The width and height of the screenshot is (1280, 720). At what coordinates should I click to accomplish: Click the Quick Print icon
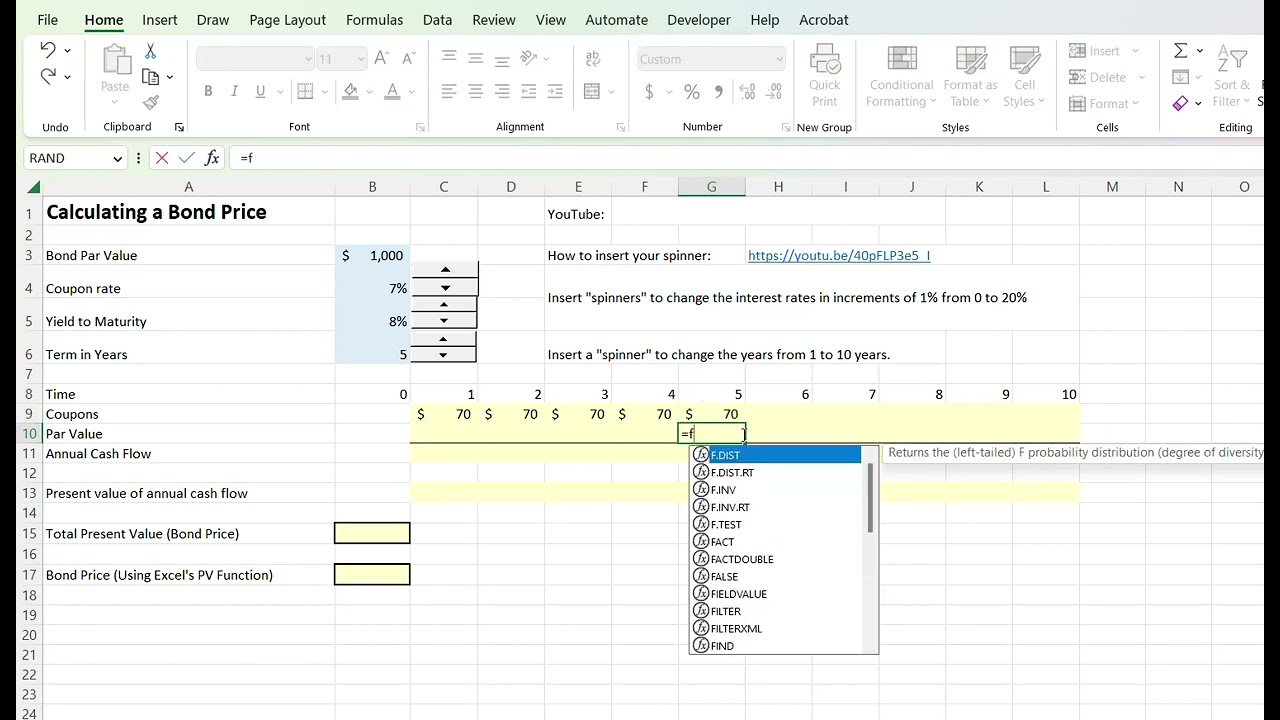[825, 75]
